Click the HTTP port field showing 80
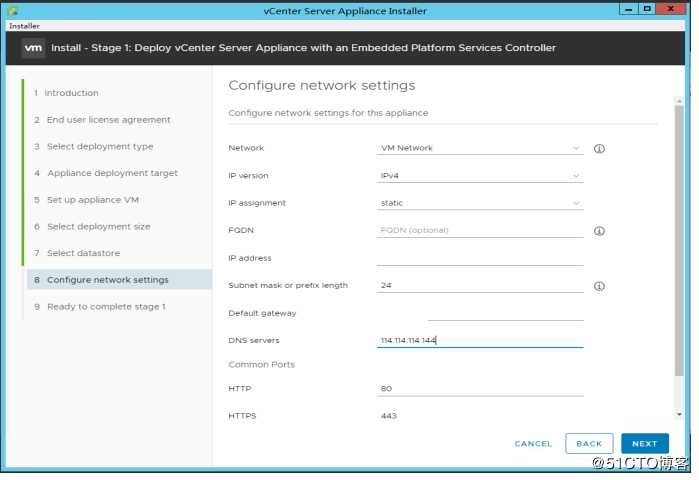Viewport: 699px width, 480px height. tap(480, 389)
